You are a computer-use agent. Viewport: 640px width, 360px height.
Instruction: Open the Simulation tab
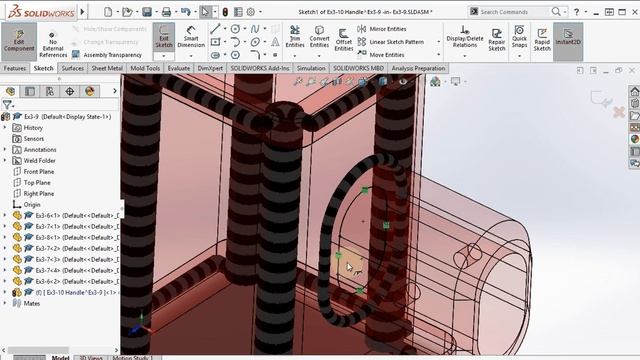click(311, 68)
